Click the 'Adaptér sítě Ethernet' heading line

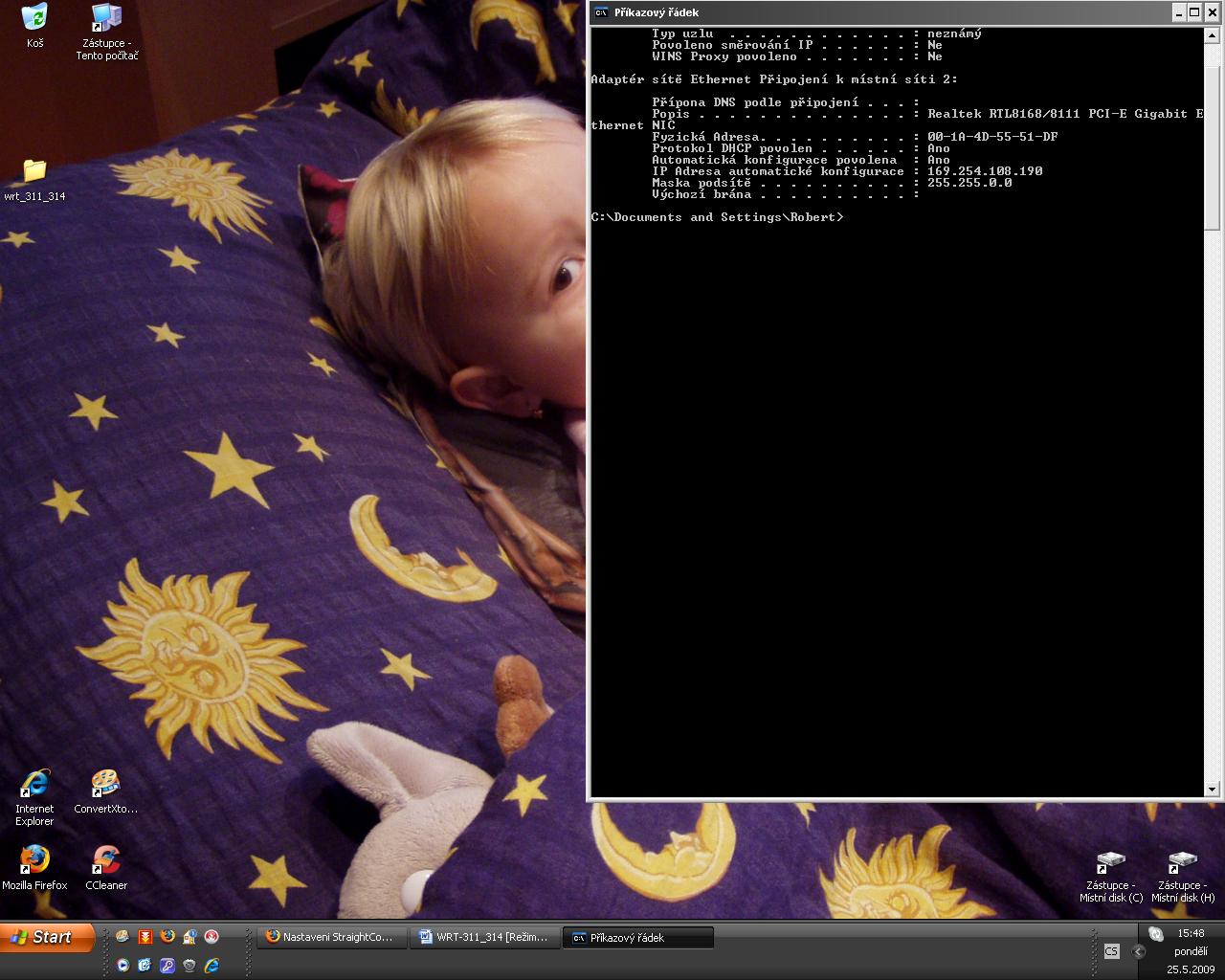pyautogui.click(x=774, y=79)
